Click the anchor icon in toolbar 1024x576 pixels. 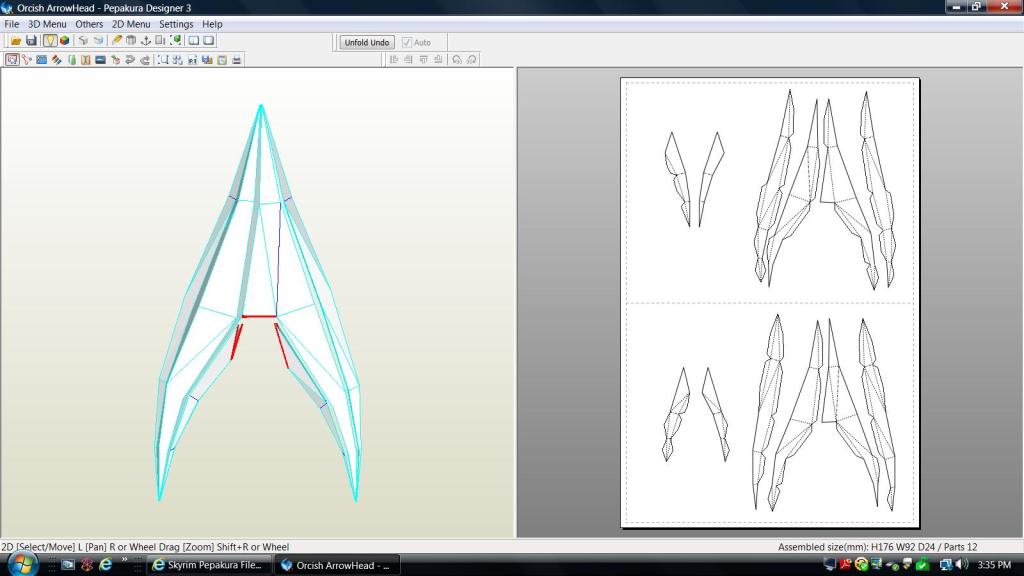pos(146,40)
